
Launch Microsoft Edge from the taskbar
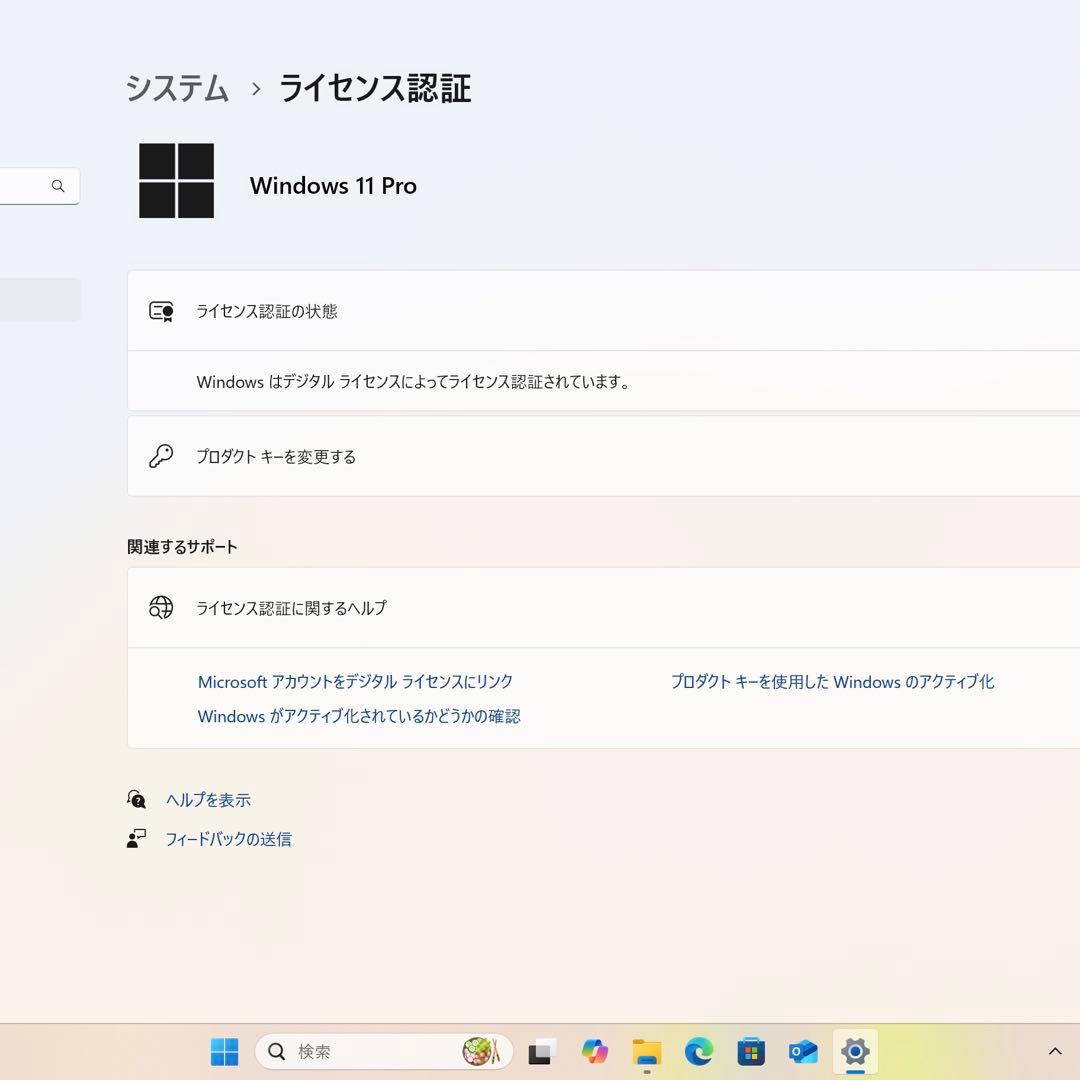(x=697, y=1051)
